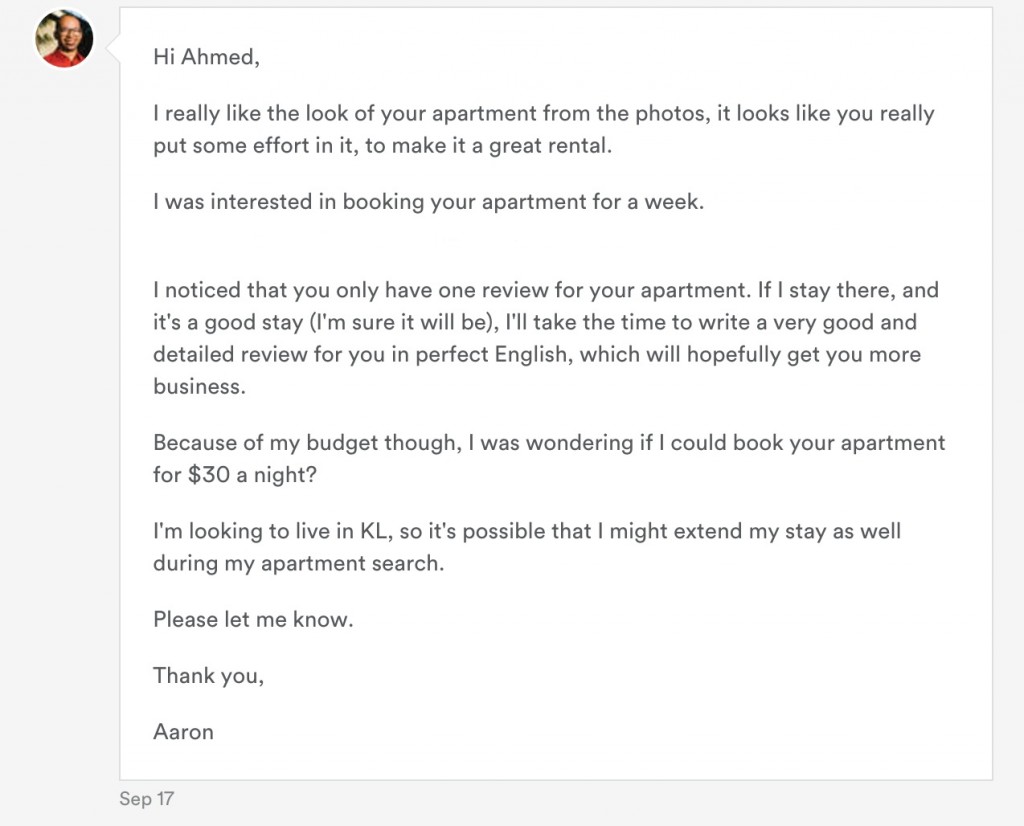
Task: Click the "Please let me know." sentence
Action: click(x=253, y=619)
